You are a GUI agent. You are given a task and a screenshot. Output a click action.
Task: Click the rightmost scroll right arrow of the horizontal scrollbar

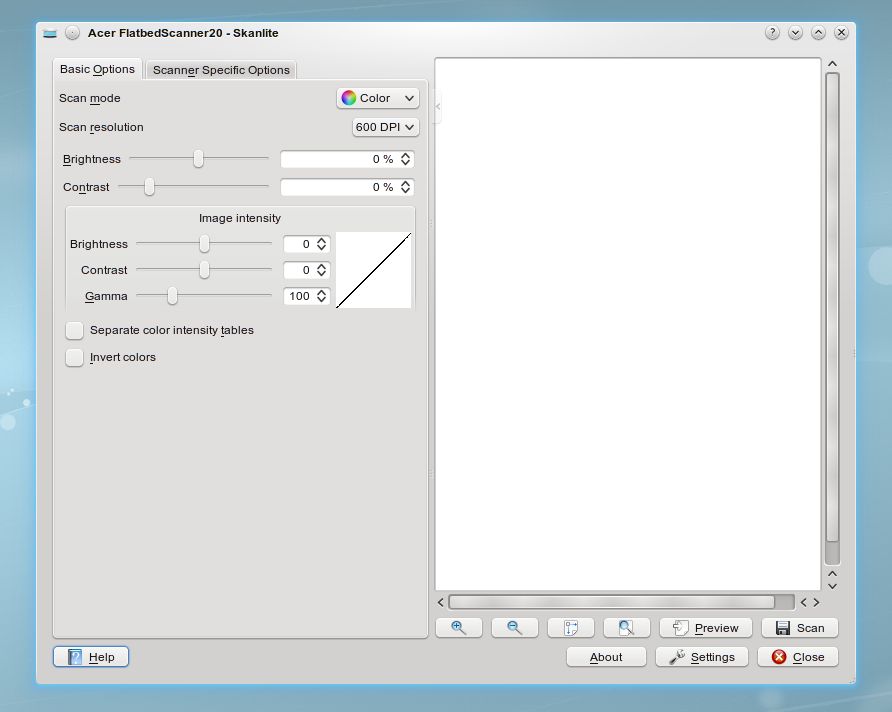[816, 602]
